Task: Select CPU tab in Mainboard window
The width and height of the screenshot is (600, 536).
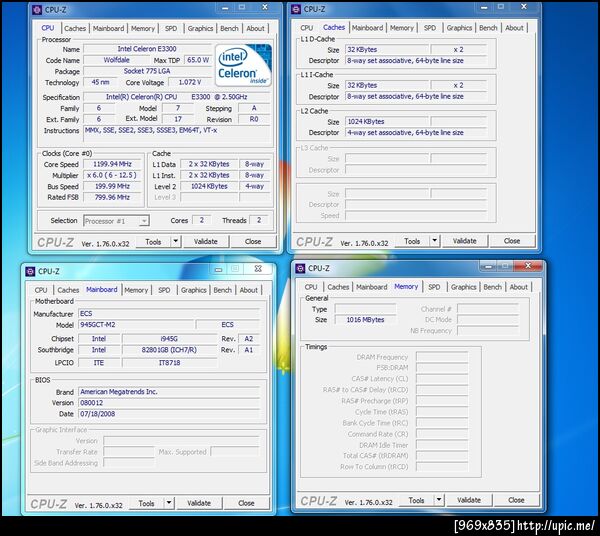Action: (x=41, y=290)
